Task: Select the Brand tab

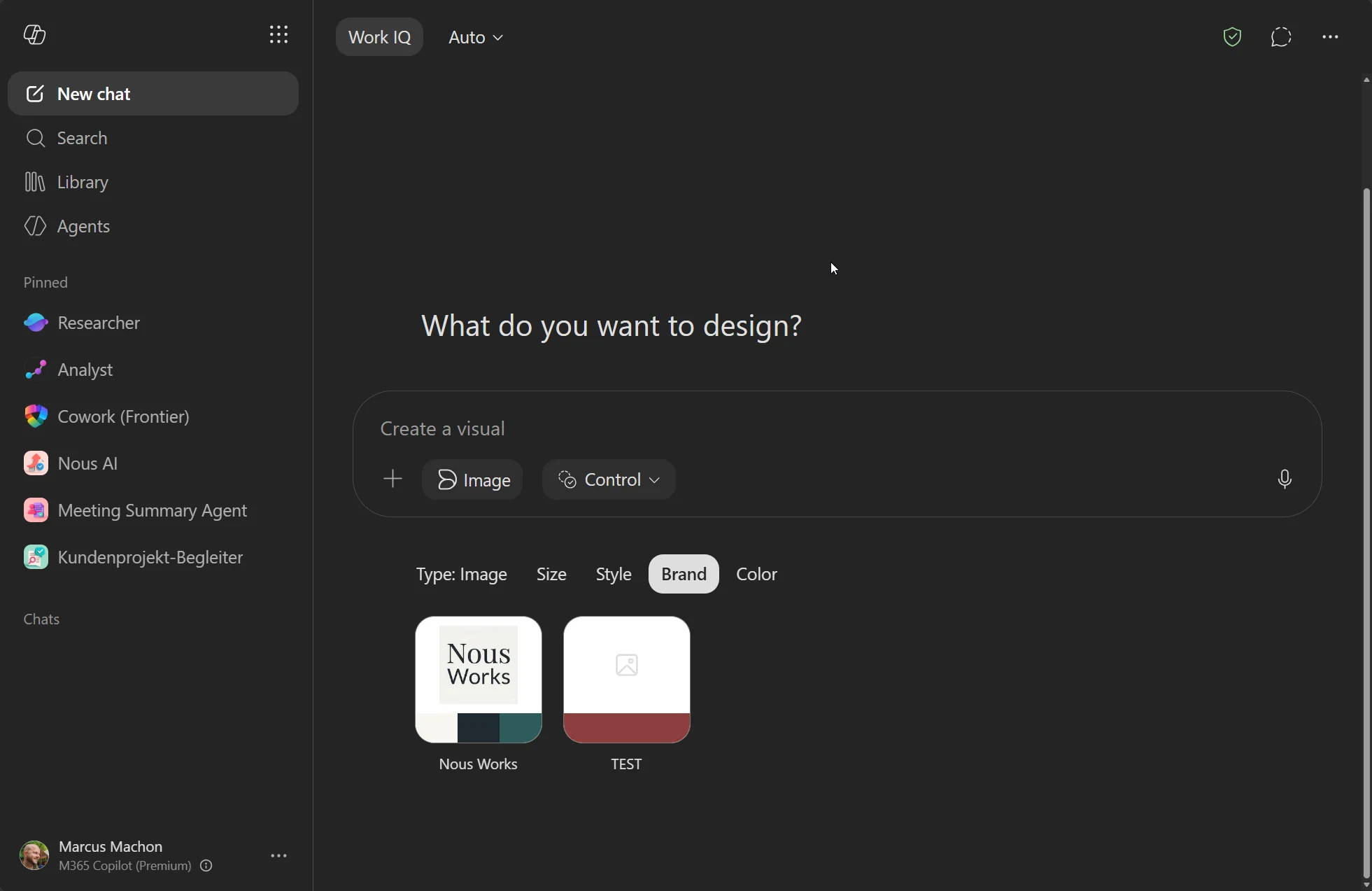Action: click(x=684, y=574)
